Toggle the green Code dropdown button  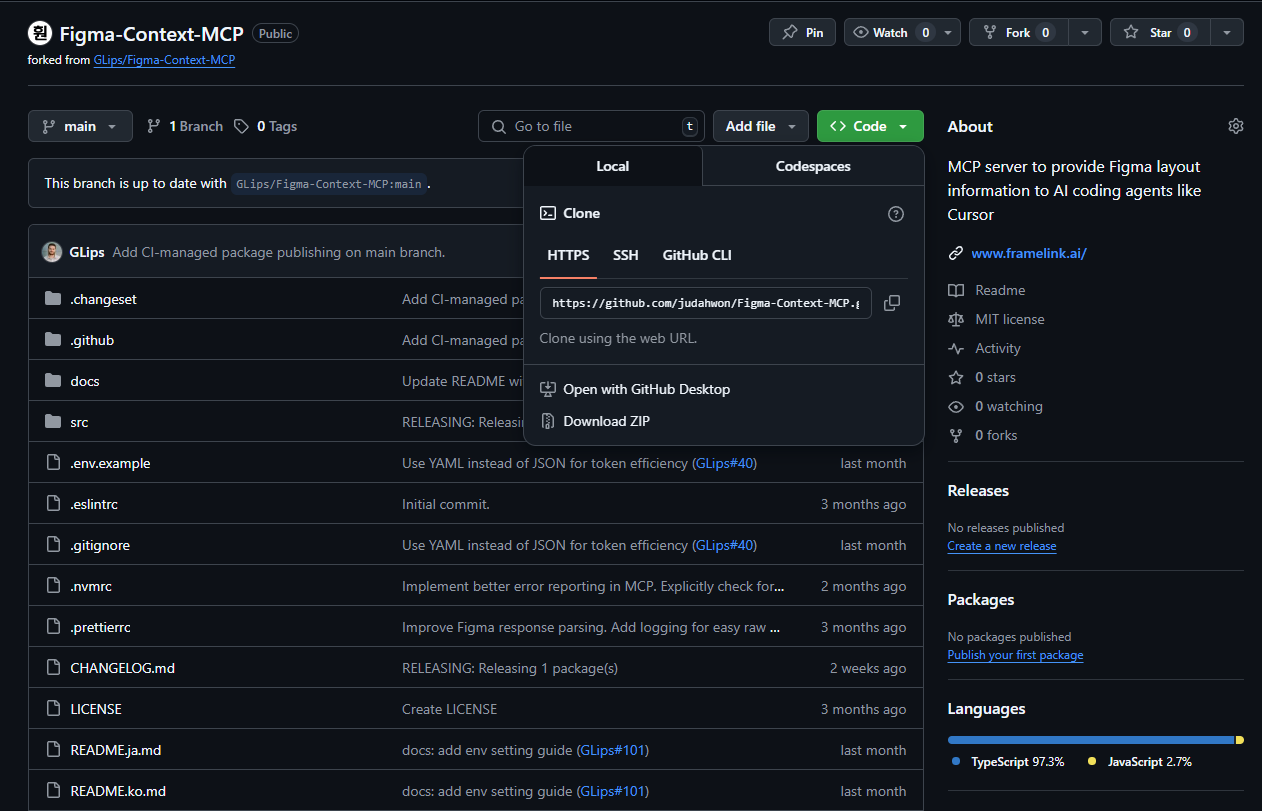click(x=870, y=126)
